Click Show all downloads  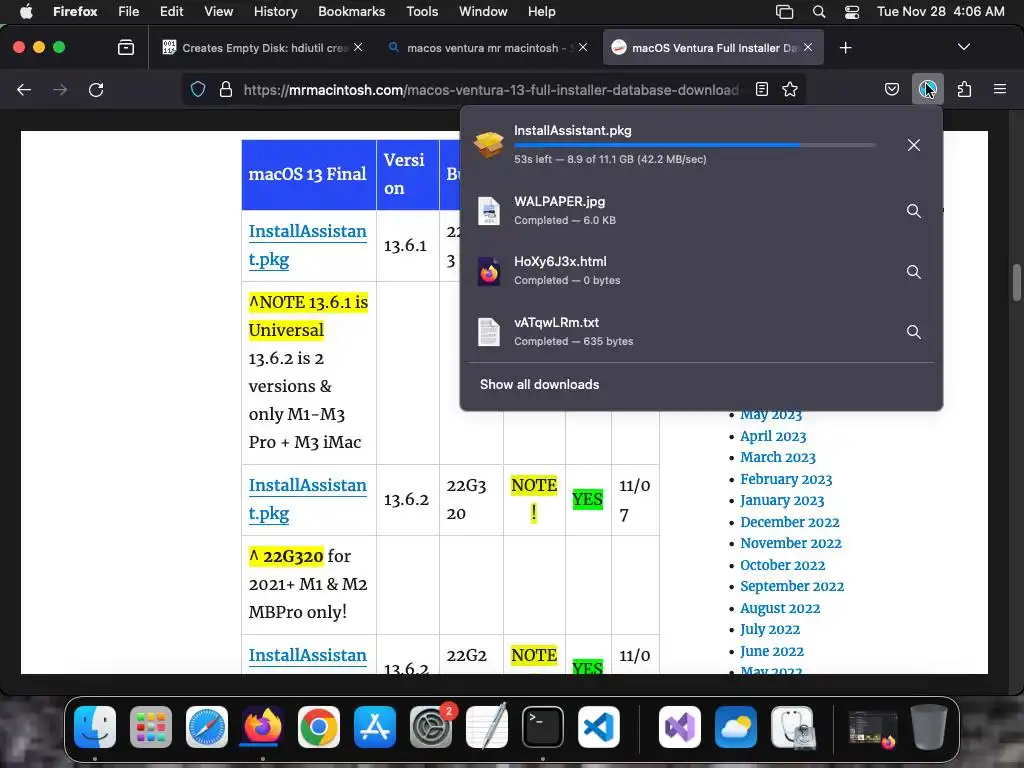pyautogui.click(x=539, y=385)
